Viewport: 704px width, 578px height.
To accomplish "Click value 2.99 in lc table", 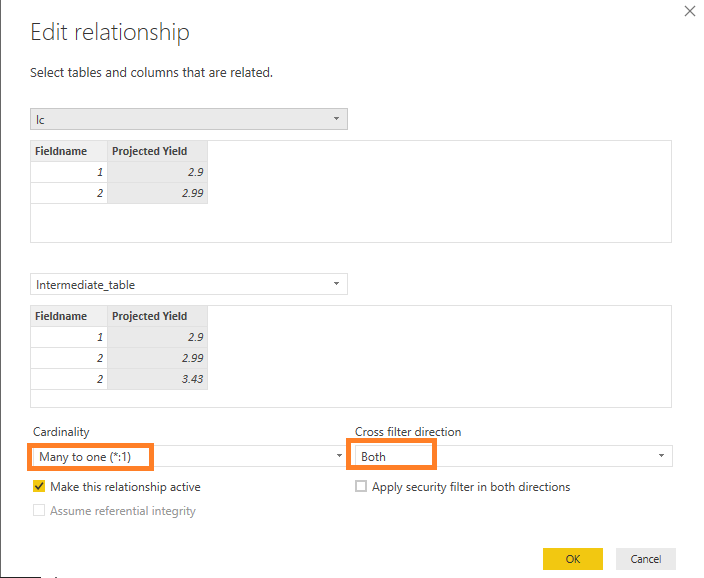I will click(157, 193).
